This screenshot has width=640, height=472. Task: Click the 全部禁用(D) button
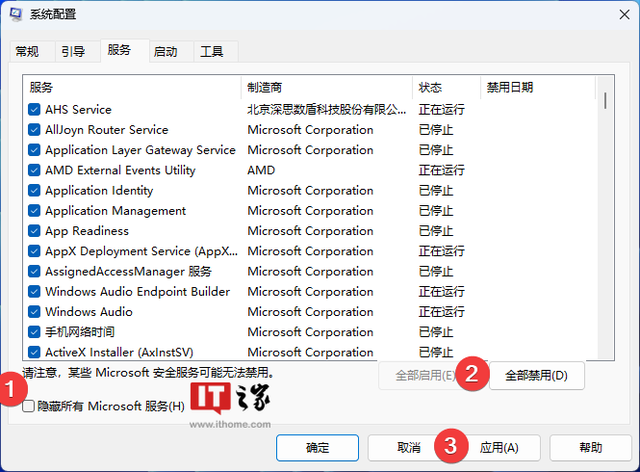point(537,375)
